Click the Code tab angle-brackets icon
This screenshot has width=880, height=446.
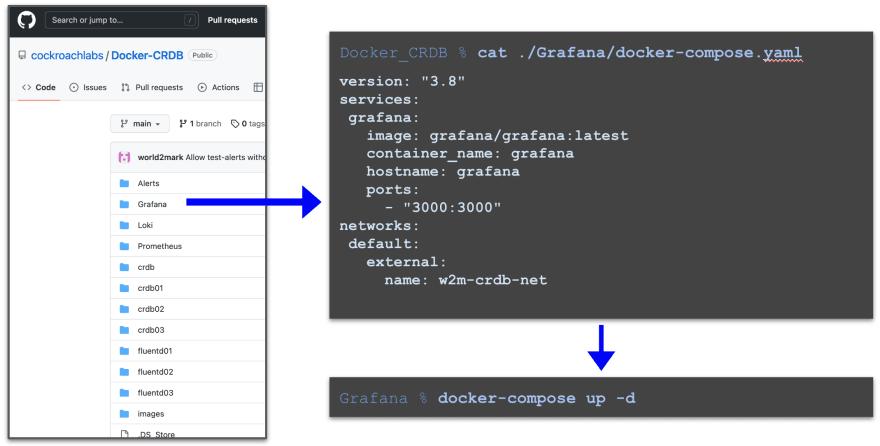tap(26, 88)
